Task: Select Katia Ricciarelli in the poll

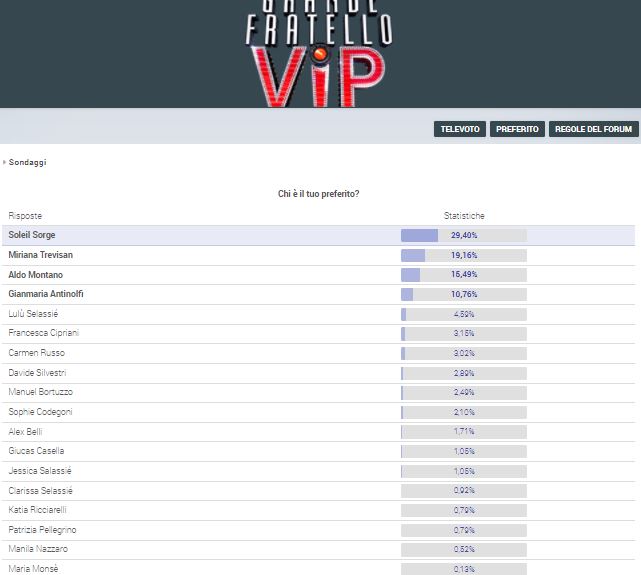Action: [x=38, y=510]
